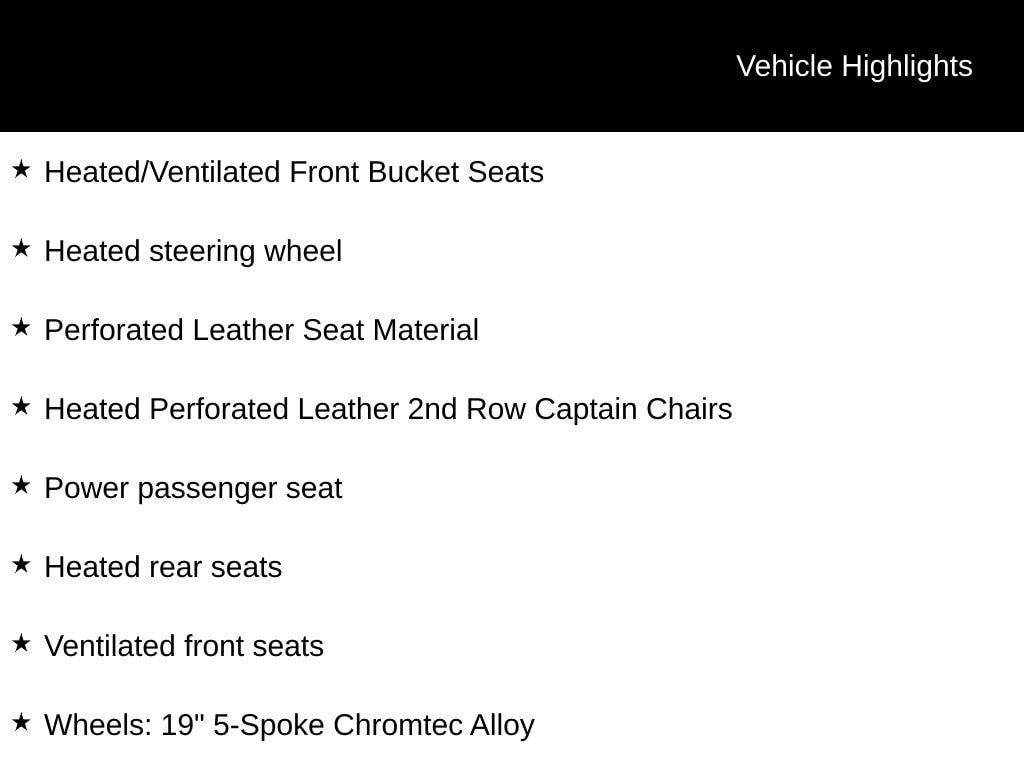Click the Ventilated front seats text
The width and height of the screenshot is (1024, 768).
click(184, 647)
